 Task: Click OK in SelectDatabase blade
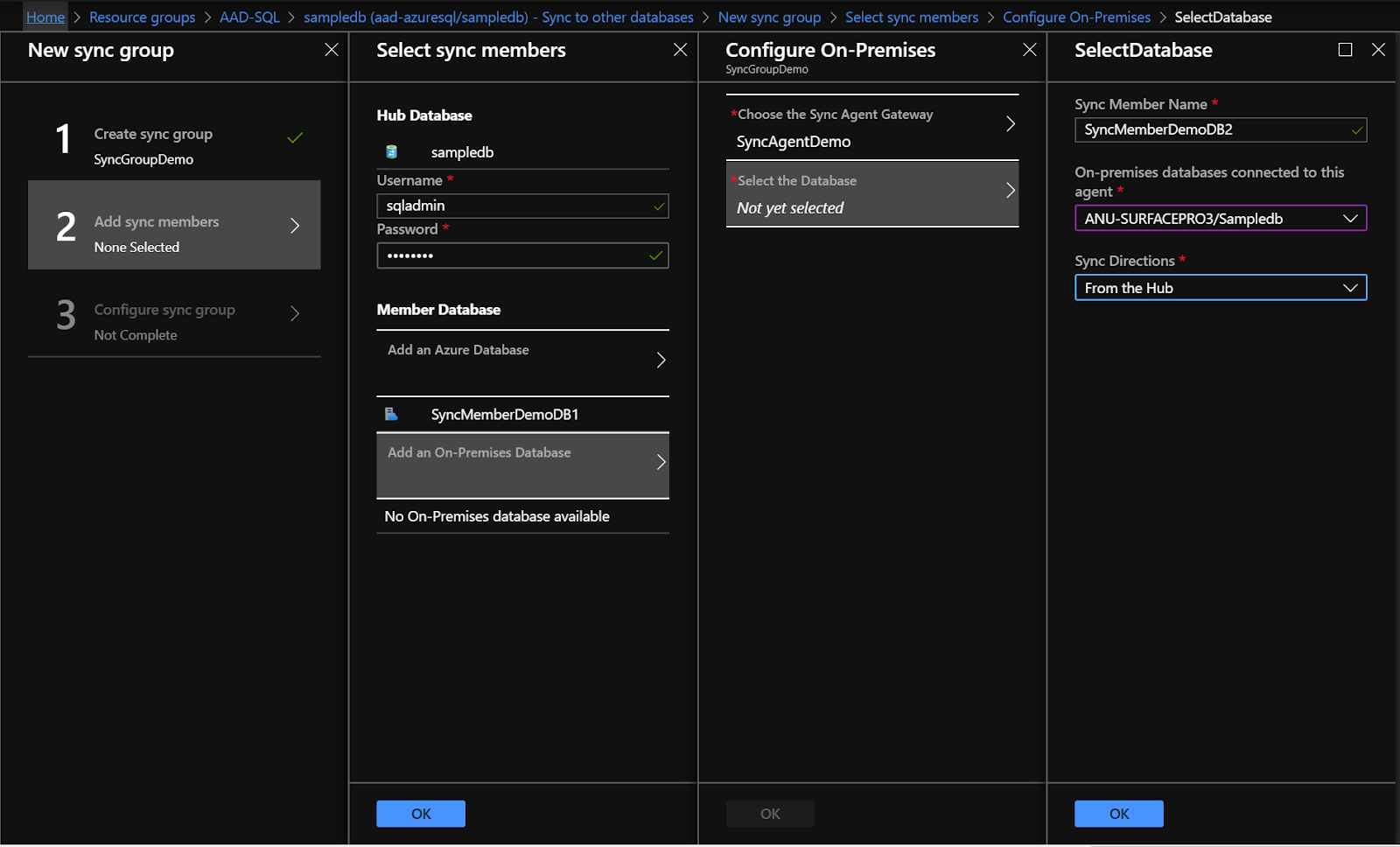coord(1119,814)
